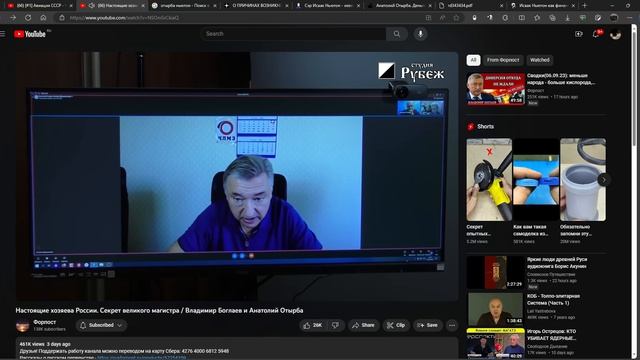This screenshot has height=360, width=640.
Task: Select the All filter chip
Action: point(473,60)
